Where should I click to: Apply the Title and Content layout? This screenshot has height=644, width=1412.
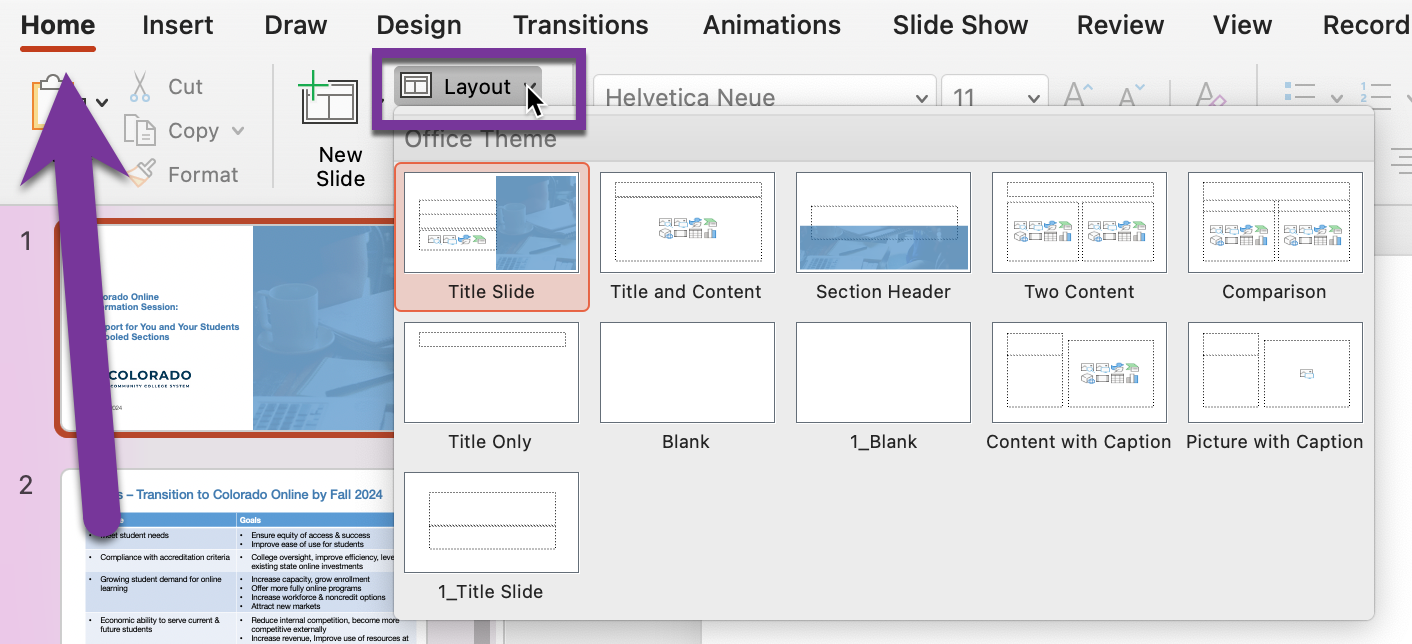[x=686, y=222]
